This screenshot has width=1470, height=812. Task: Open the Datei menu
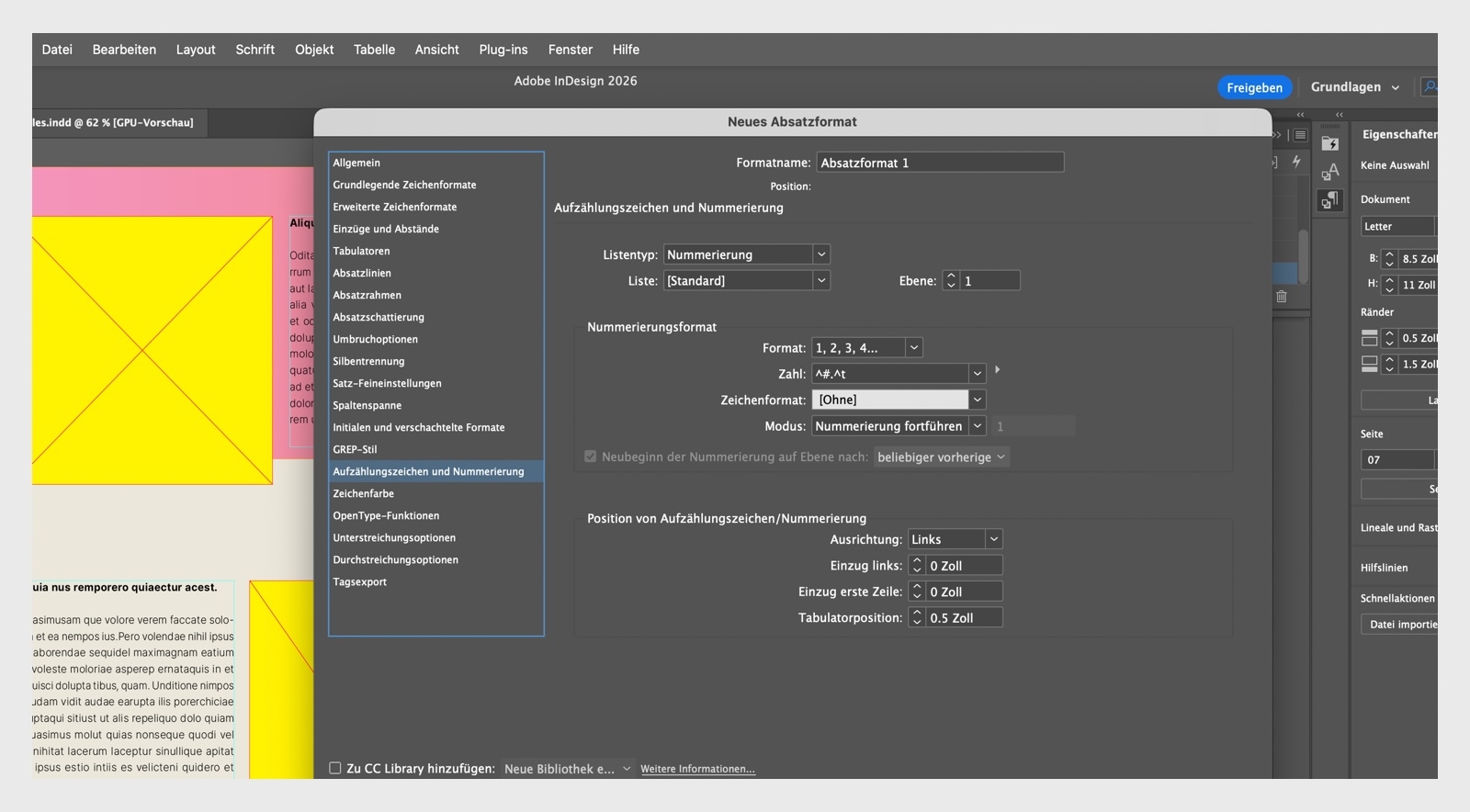click(57, 50)
